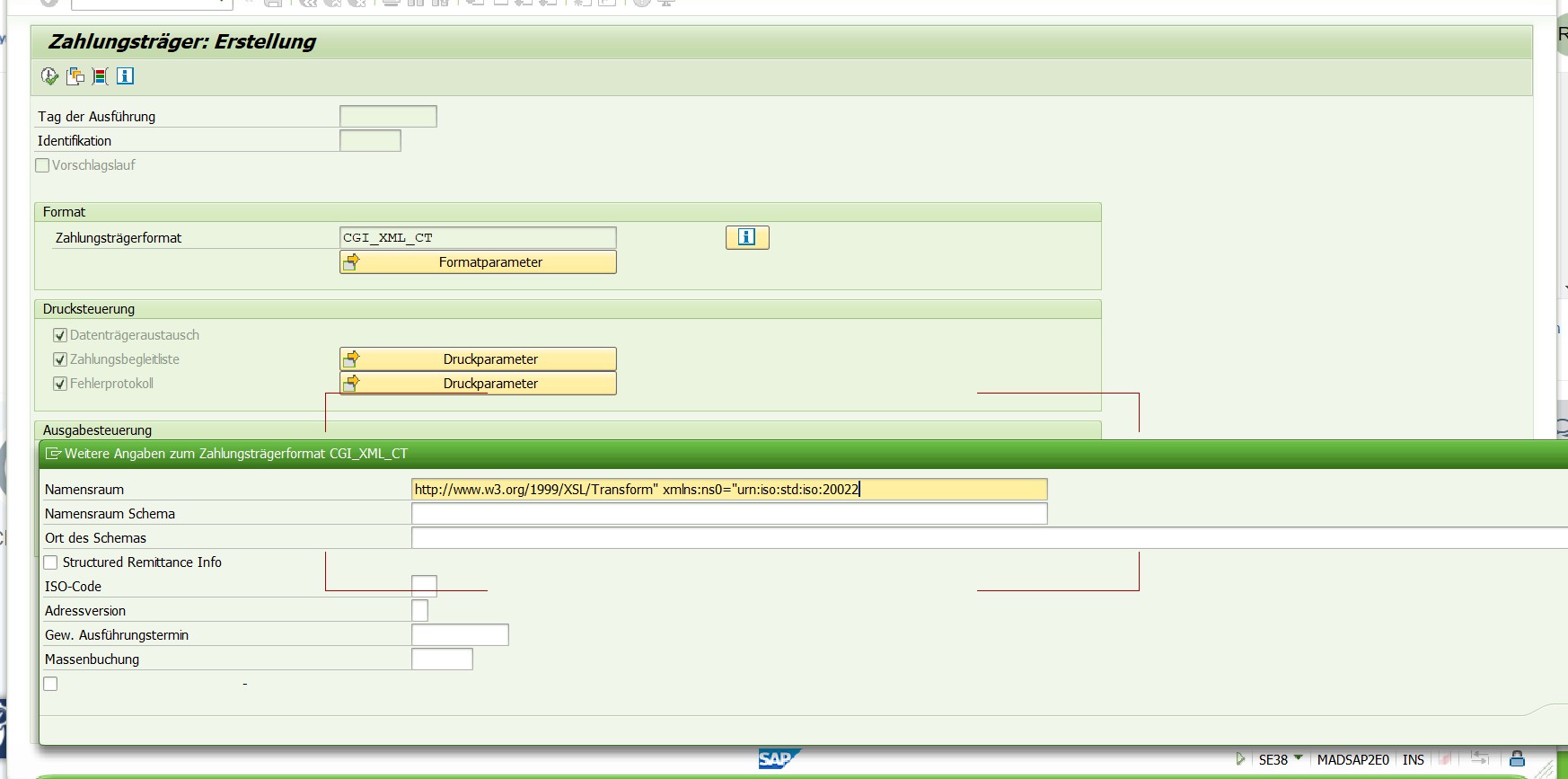Uncheck the Fehlerprotokoll checkbox
The width and height of the screenshot is (1568, 779).
pyautogui.click(x=60, y=384)
